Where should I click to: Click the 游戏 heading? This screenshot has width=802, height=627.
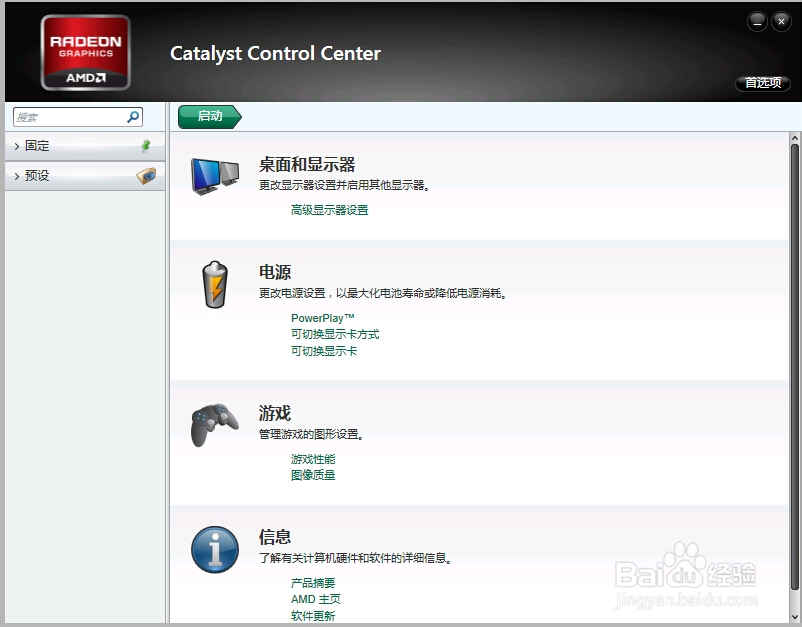pos(275,413)
